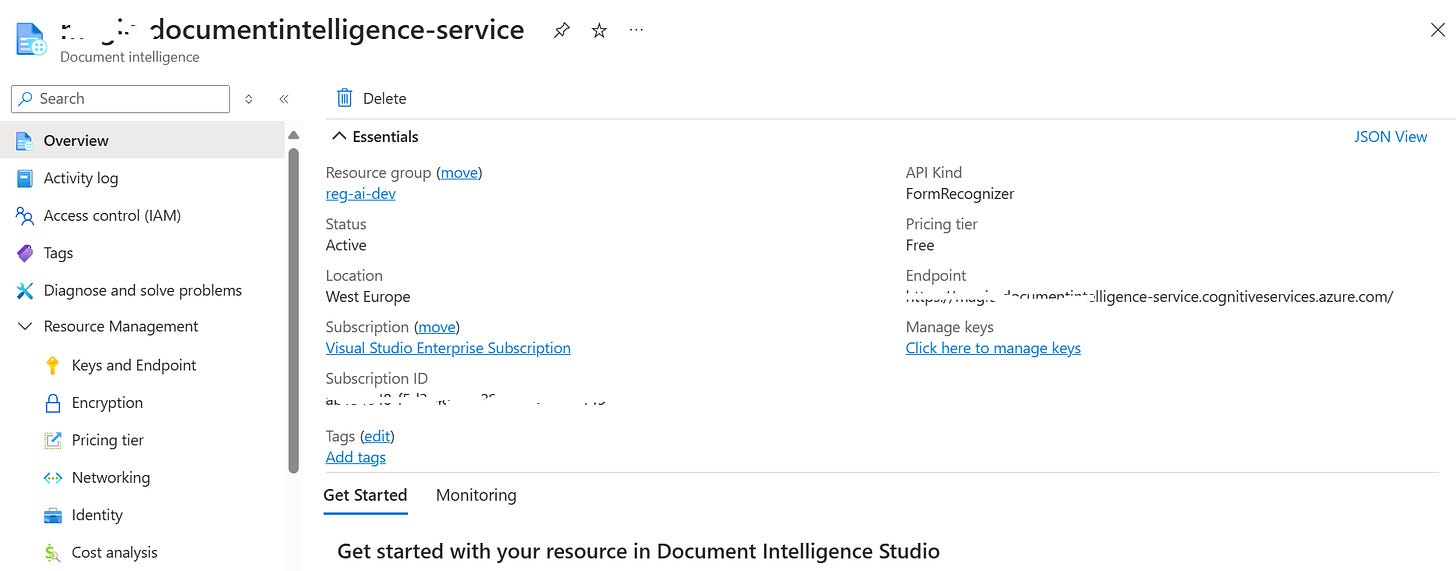Click the Pricing tier sidebar icon
The width and height of the screenshot is (1456, 571).
53,441
